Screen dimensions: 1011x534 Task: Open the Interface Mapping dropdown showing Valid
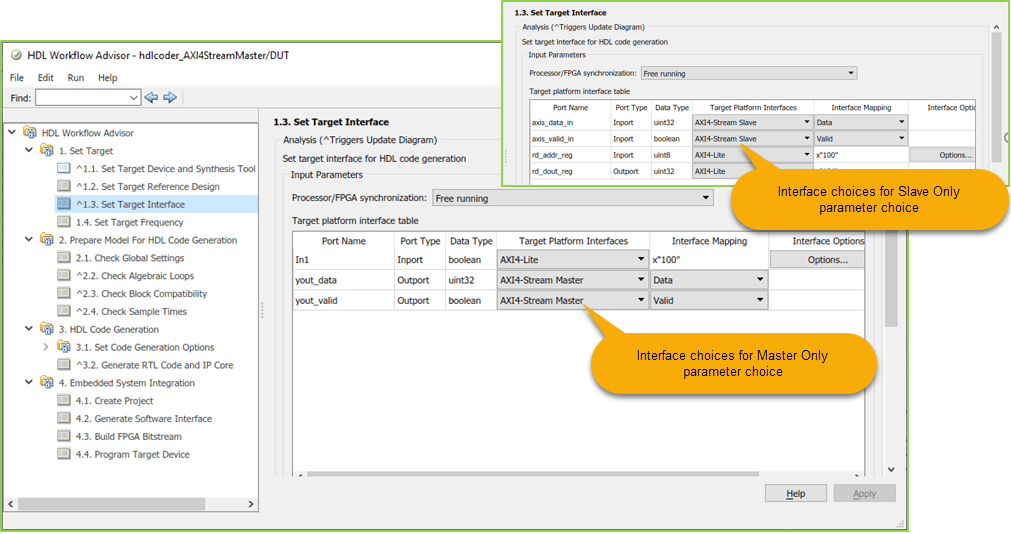709,301
